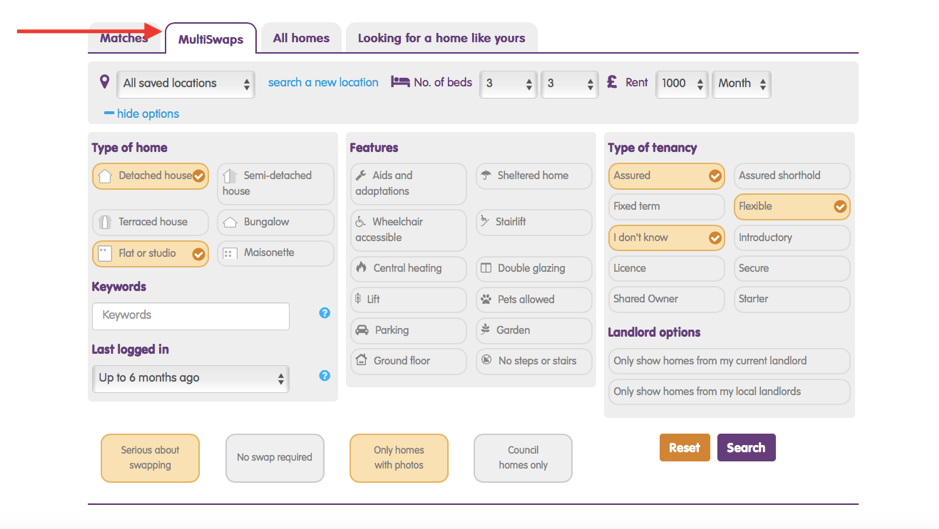Click the orange Reset button
This screenshot has width=939, height=529.
pos(684,448)
